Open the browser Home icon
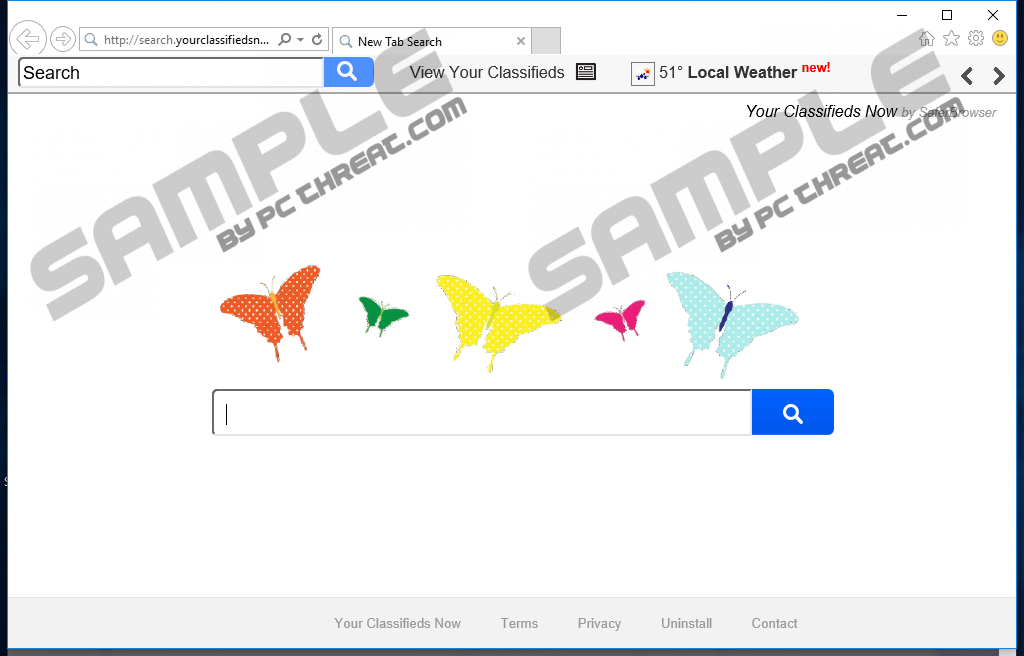Image resolution: width=1024 pixels, height=656 pixels. coord(926,39)
